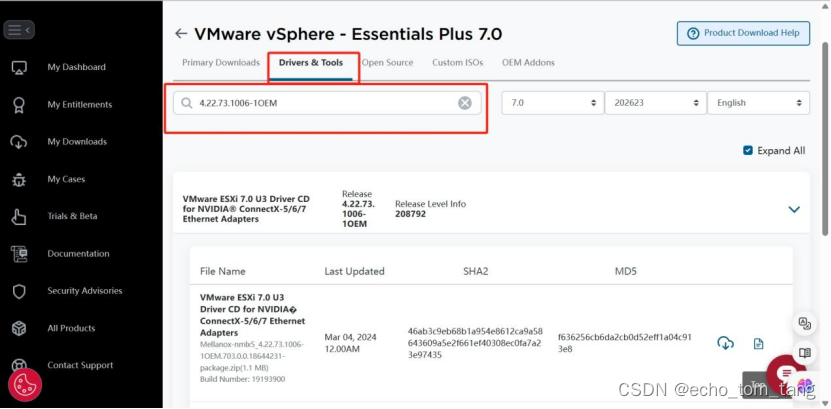The image size is (831, 409).
Task: Open Security Advisories
Action: click(85, 291)
